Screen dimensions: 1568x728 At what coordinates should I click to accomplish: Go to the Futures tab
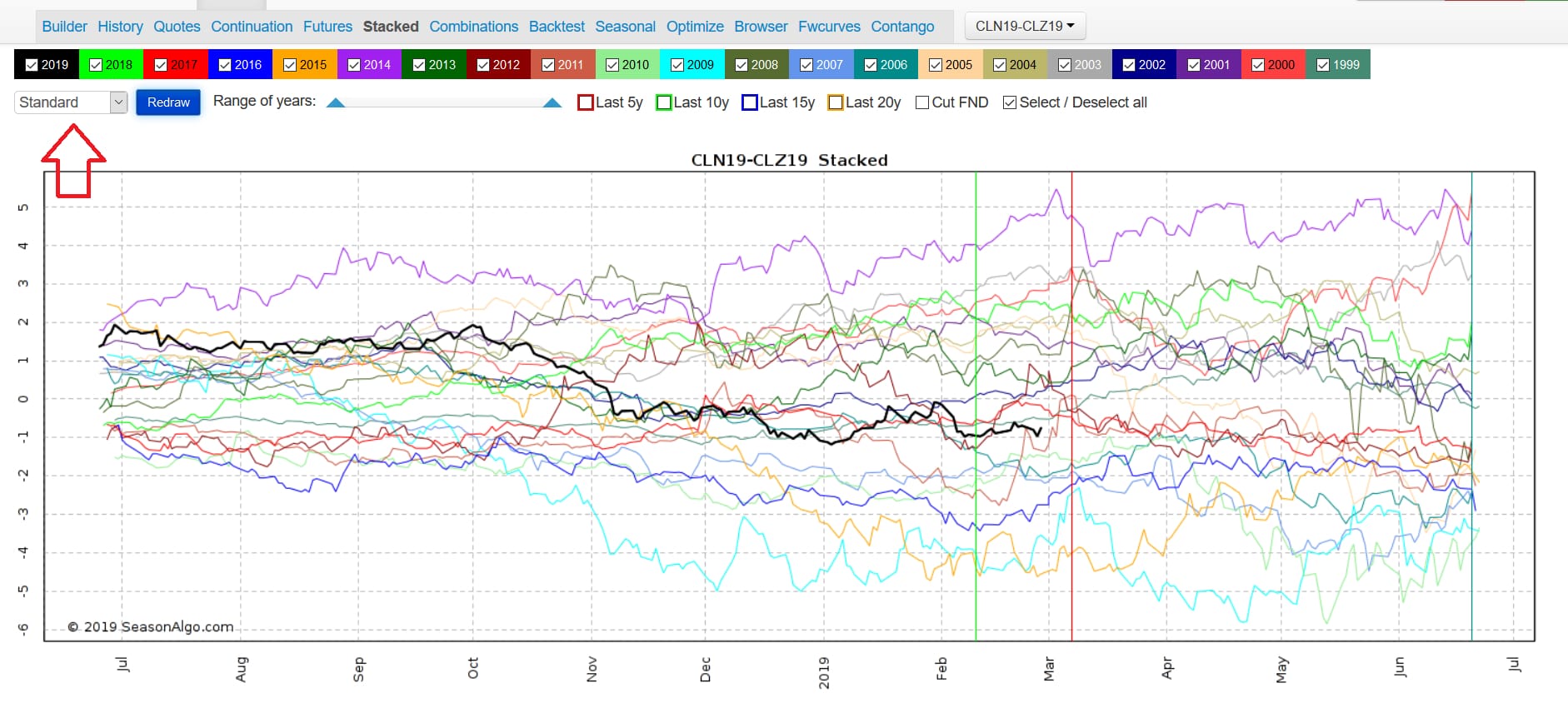click(x=327, y=27)
